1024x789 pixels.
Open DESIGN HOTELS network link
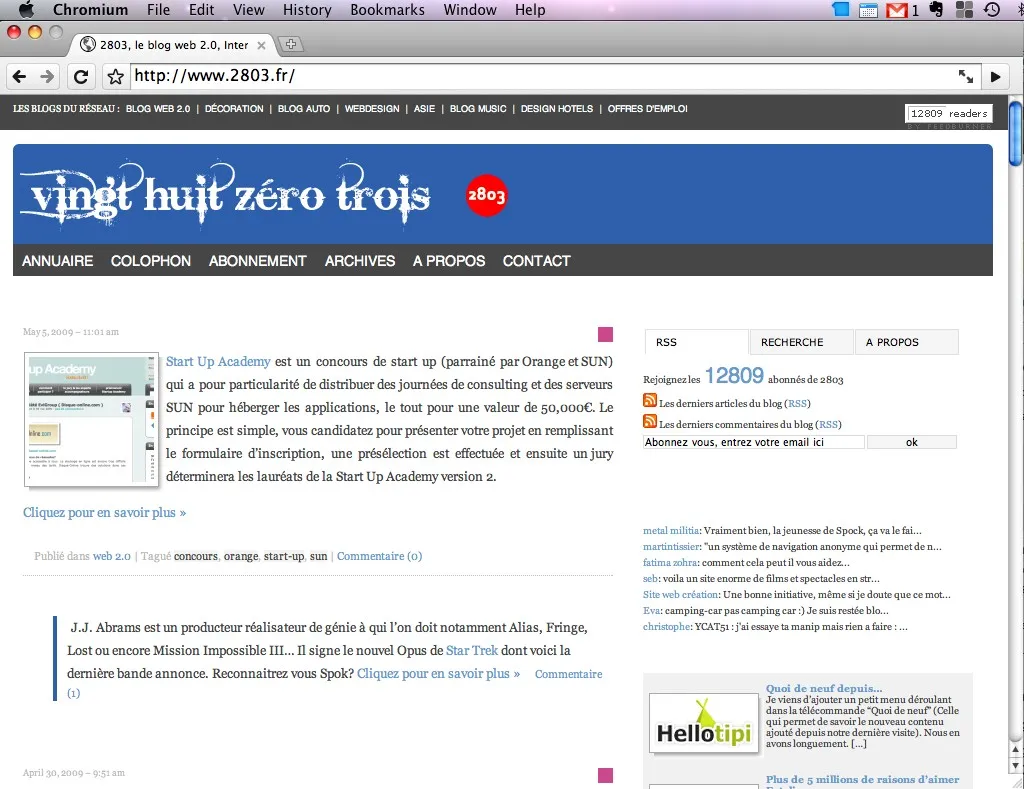click(x=556, y=108)
